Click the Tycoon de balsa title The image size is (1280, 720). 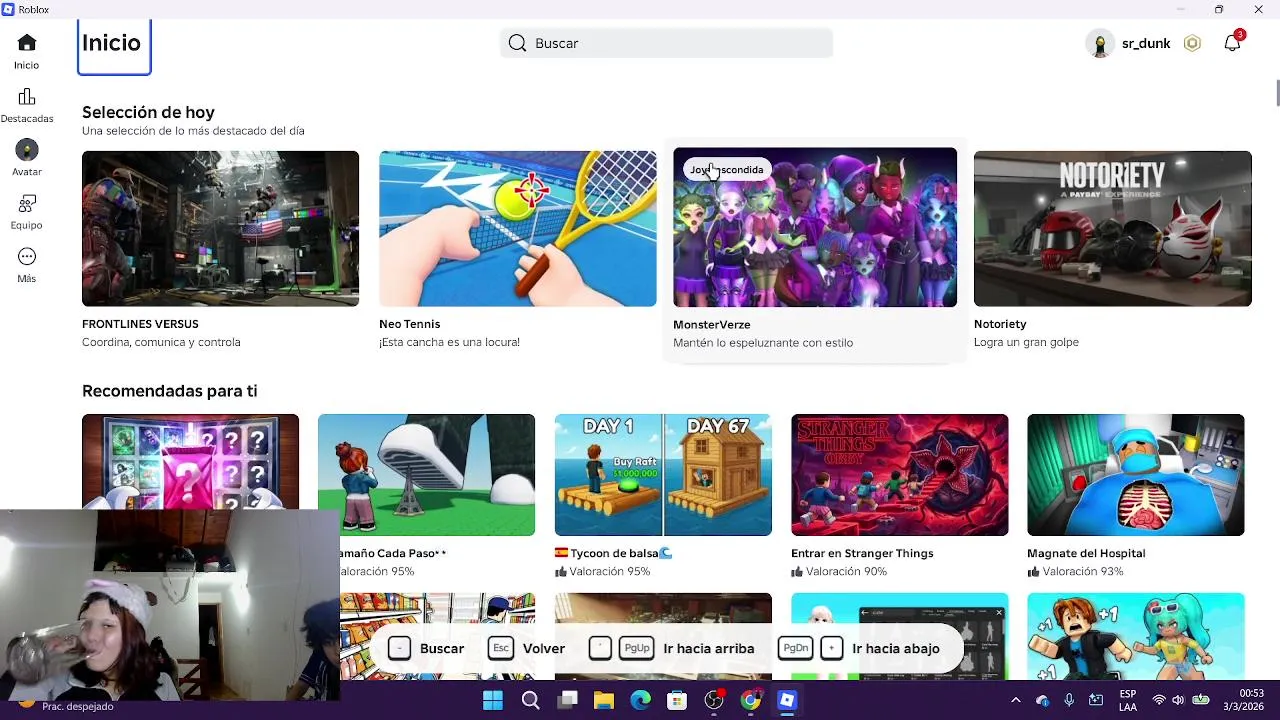point(613,553)
